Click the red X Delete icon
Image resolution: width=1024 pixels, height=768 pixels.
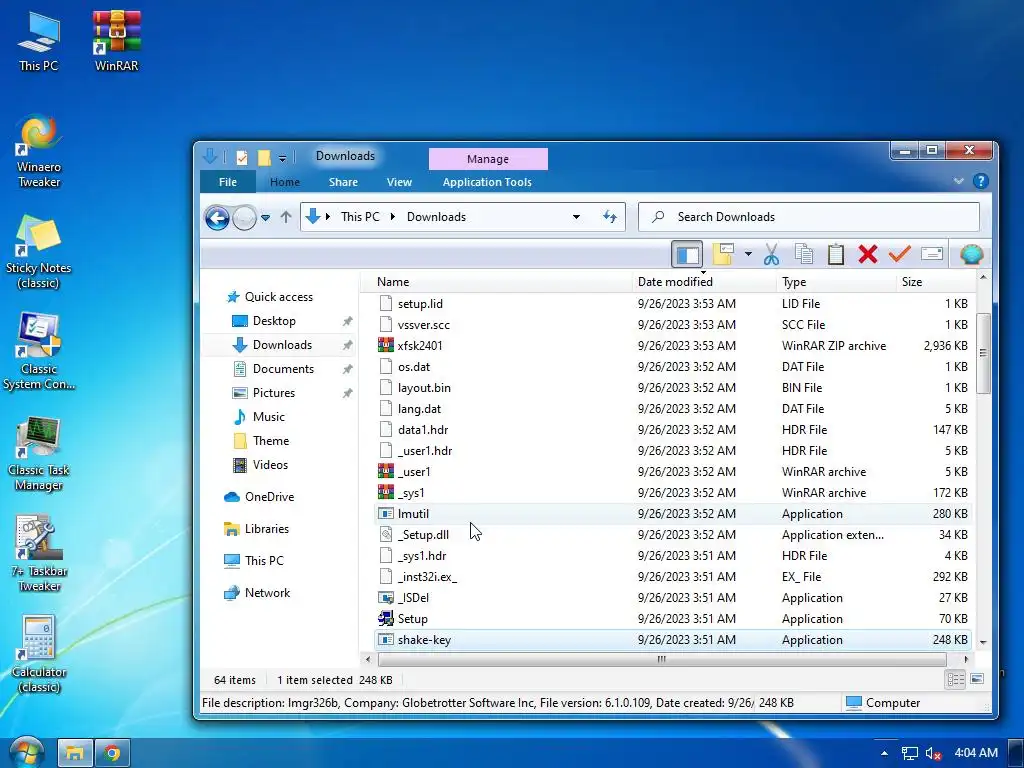tap(868, 254)
